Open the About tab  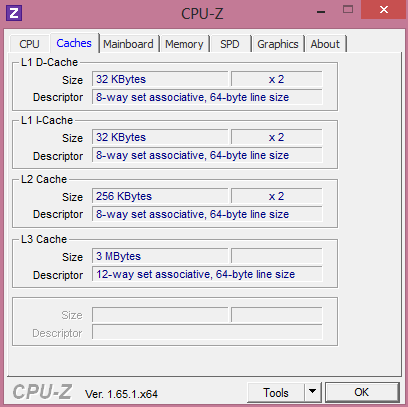(x=325, y=44)
